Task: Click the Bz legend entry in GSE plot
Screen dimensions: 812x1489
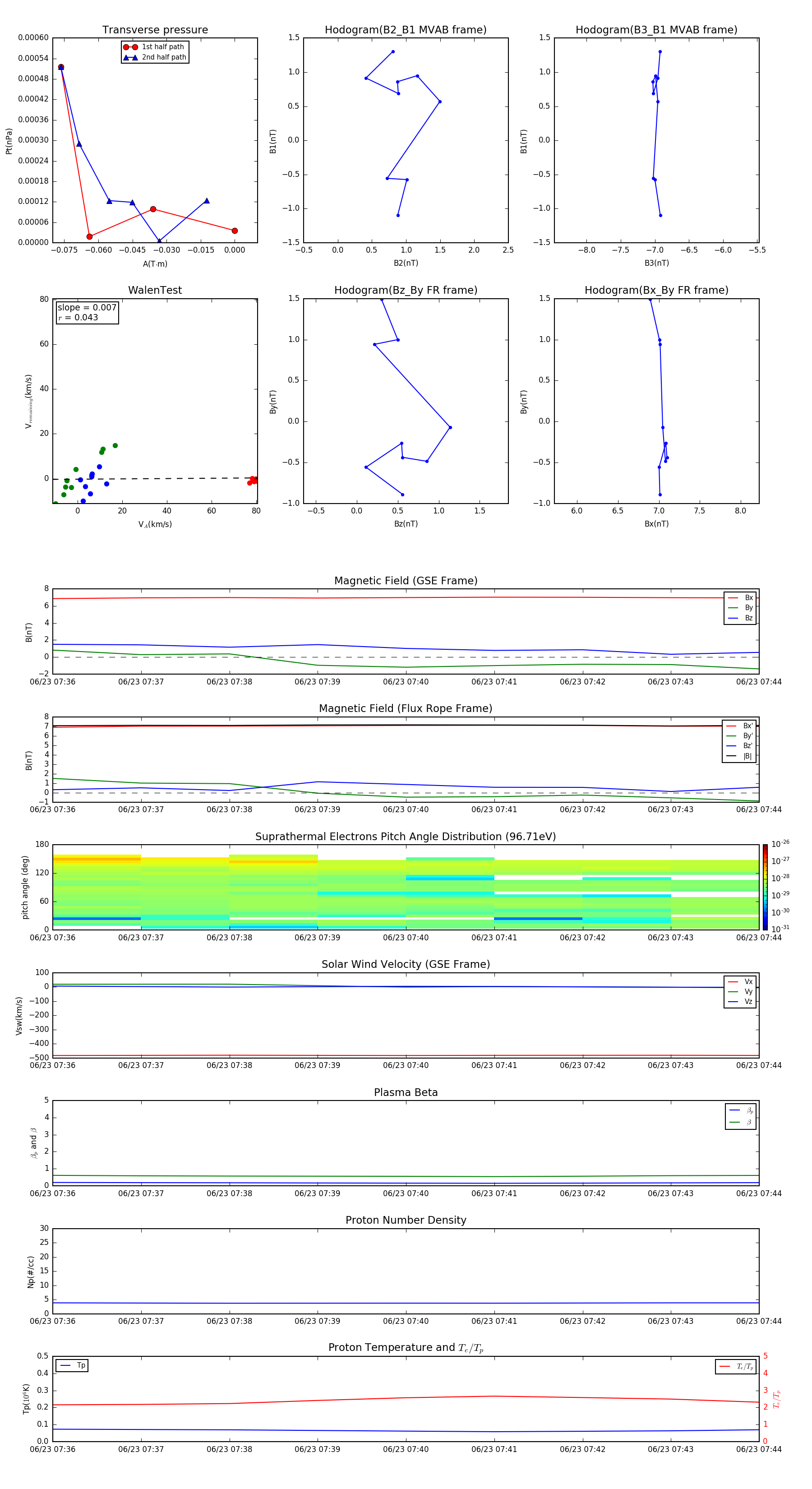Action: (740, 618)
